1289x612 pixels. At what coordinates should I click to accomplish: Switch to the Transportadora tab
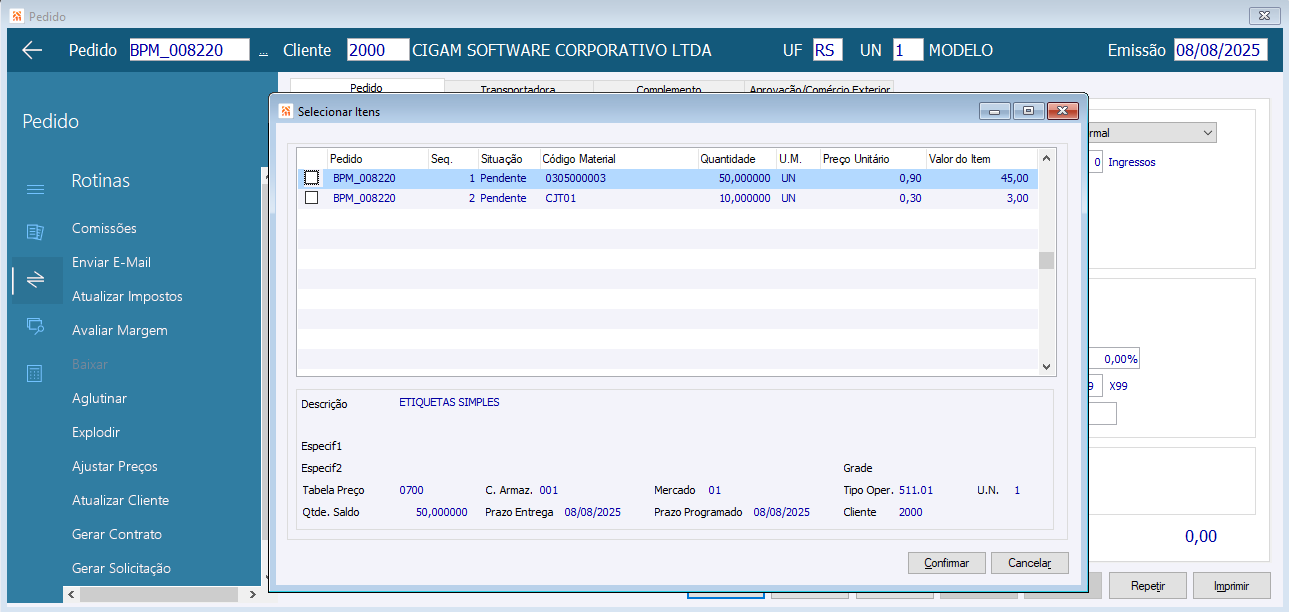tap(518, 89)
